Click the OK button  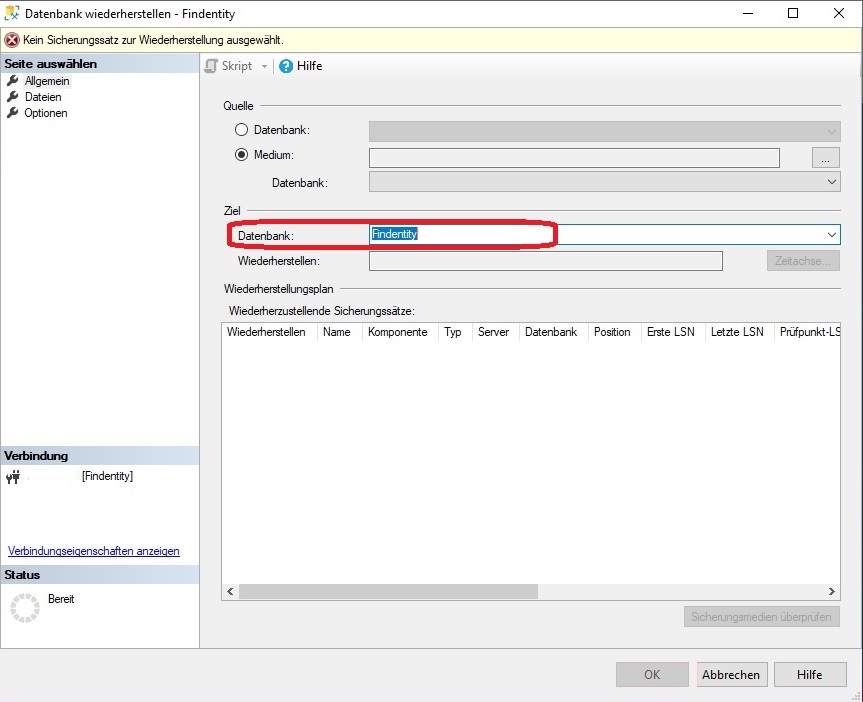(652, 674)
